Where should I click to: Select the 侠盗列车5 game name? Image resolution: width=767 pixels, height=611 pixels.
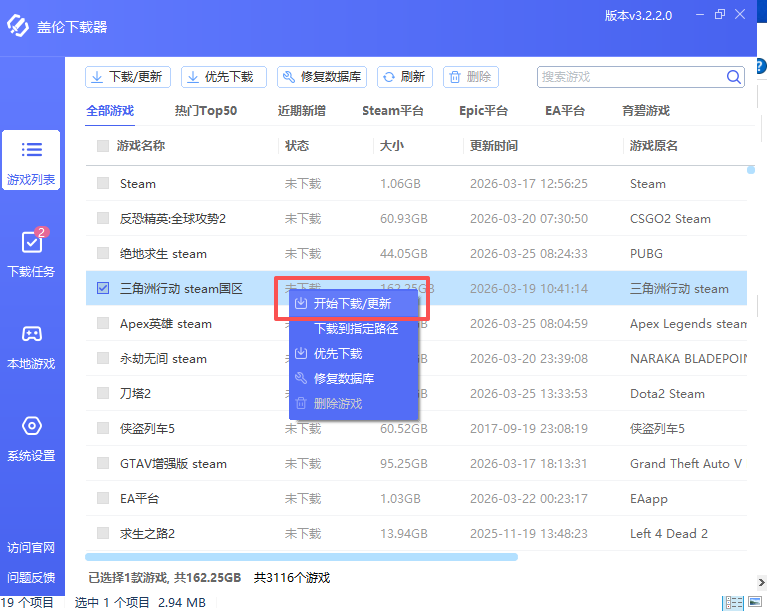147,429
